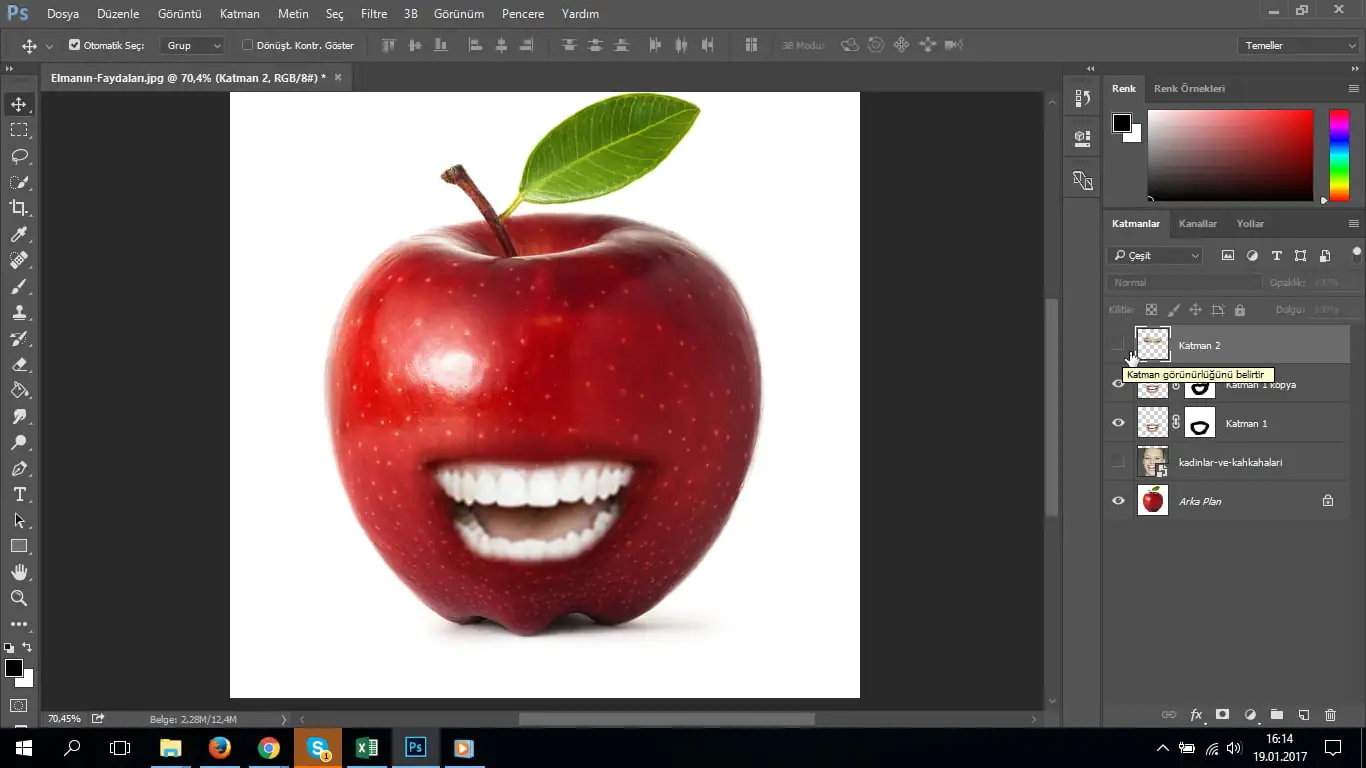
Task: Select the Horizontal Type tool
Action: coord(19,495)
